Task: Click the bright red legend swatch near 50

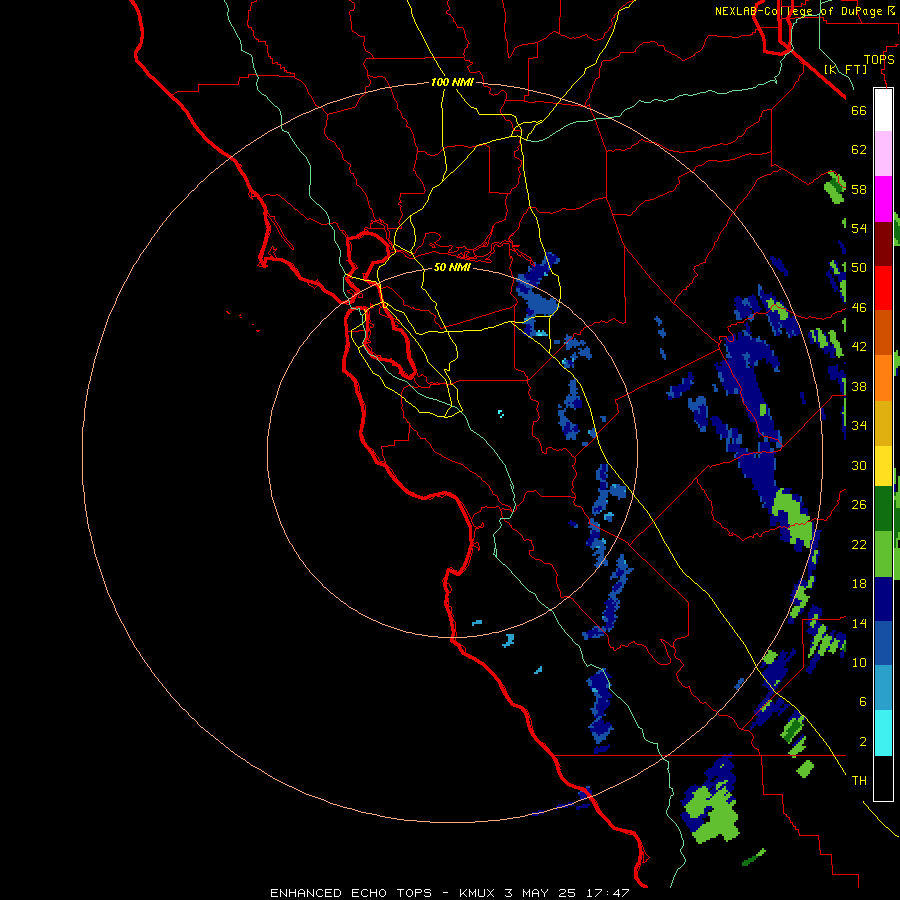Action: [x=883, y=288]
